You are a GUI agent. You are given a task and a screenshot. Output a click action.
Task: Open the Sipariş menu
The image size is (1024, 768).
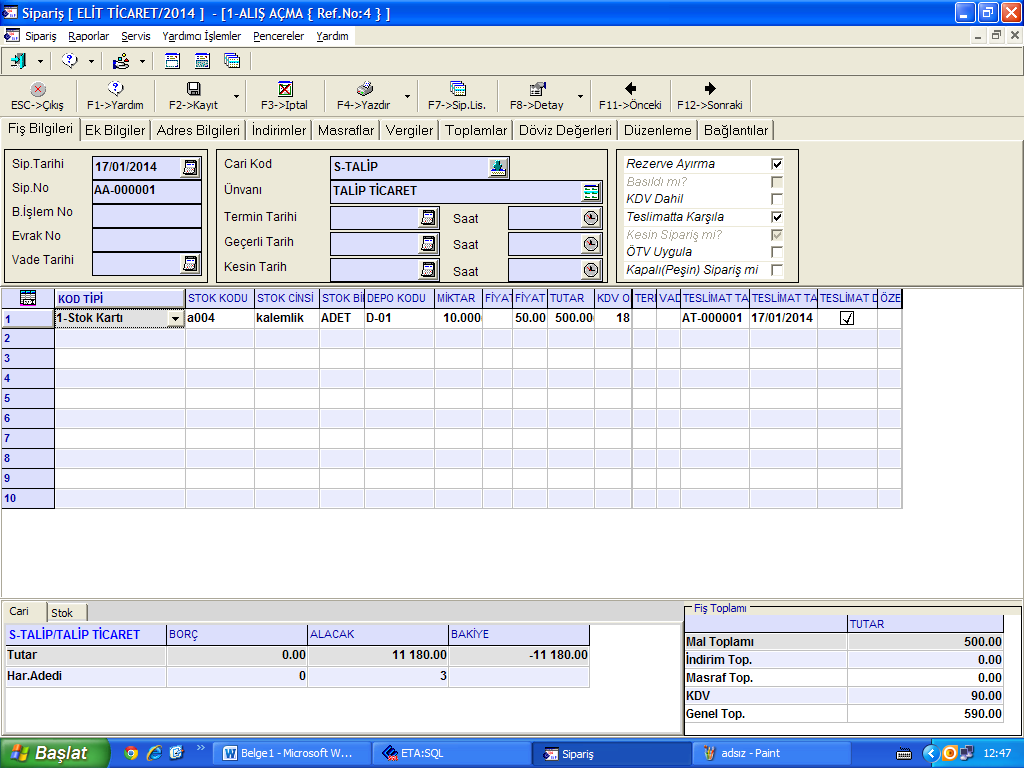(40, 36)
